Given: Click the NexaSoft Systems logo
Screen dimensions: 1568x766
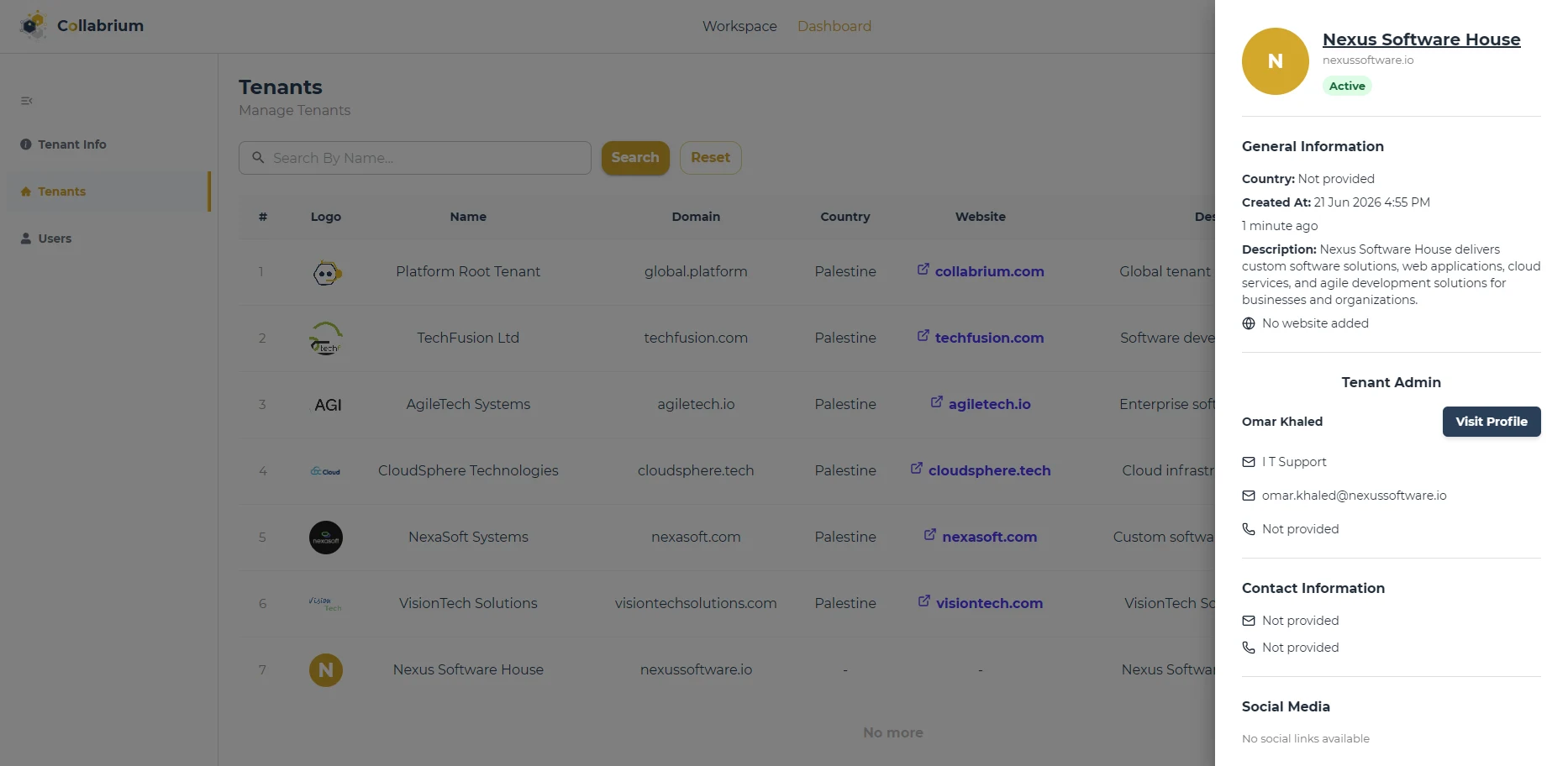Looking at the screenshot, I should click(326, 538).
